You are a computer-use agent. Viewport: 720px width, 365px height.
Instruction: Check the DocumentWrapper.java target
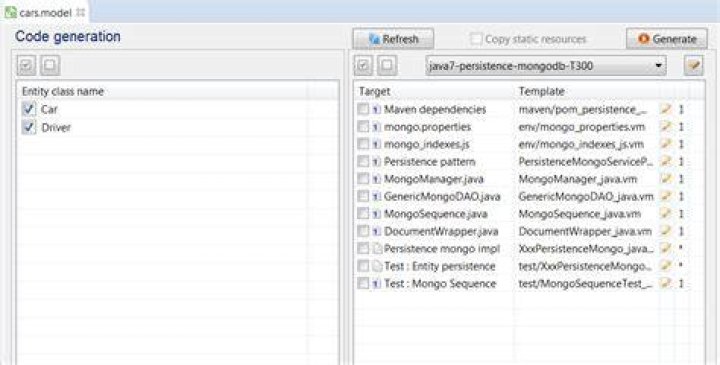(363, 231)
